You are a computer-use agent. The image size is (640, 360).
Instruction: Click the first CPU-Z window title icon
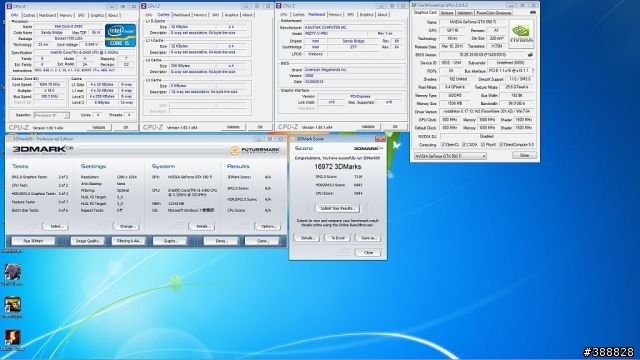(x=9, y=7)
